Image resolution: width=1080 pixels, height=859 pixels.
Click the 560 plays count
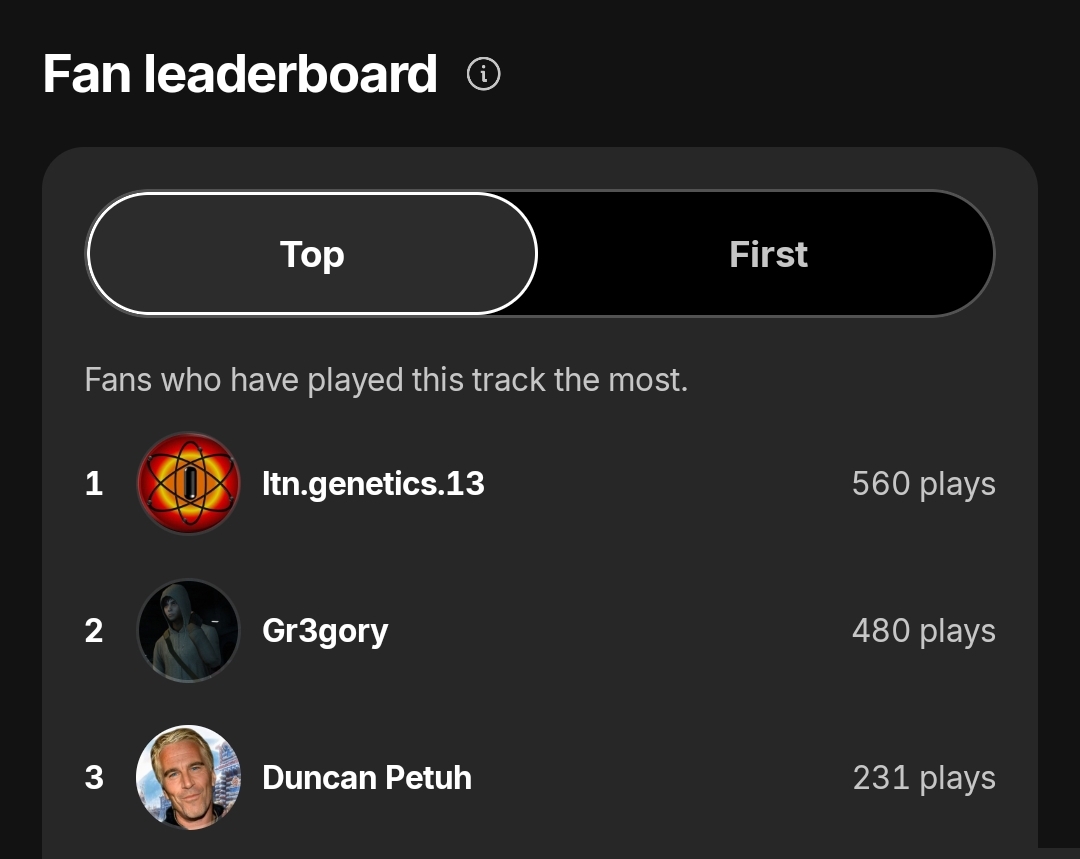[923, 484]
